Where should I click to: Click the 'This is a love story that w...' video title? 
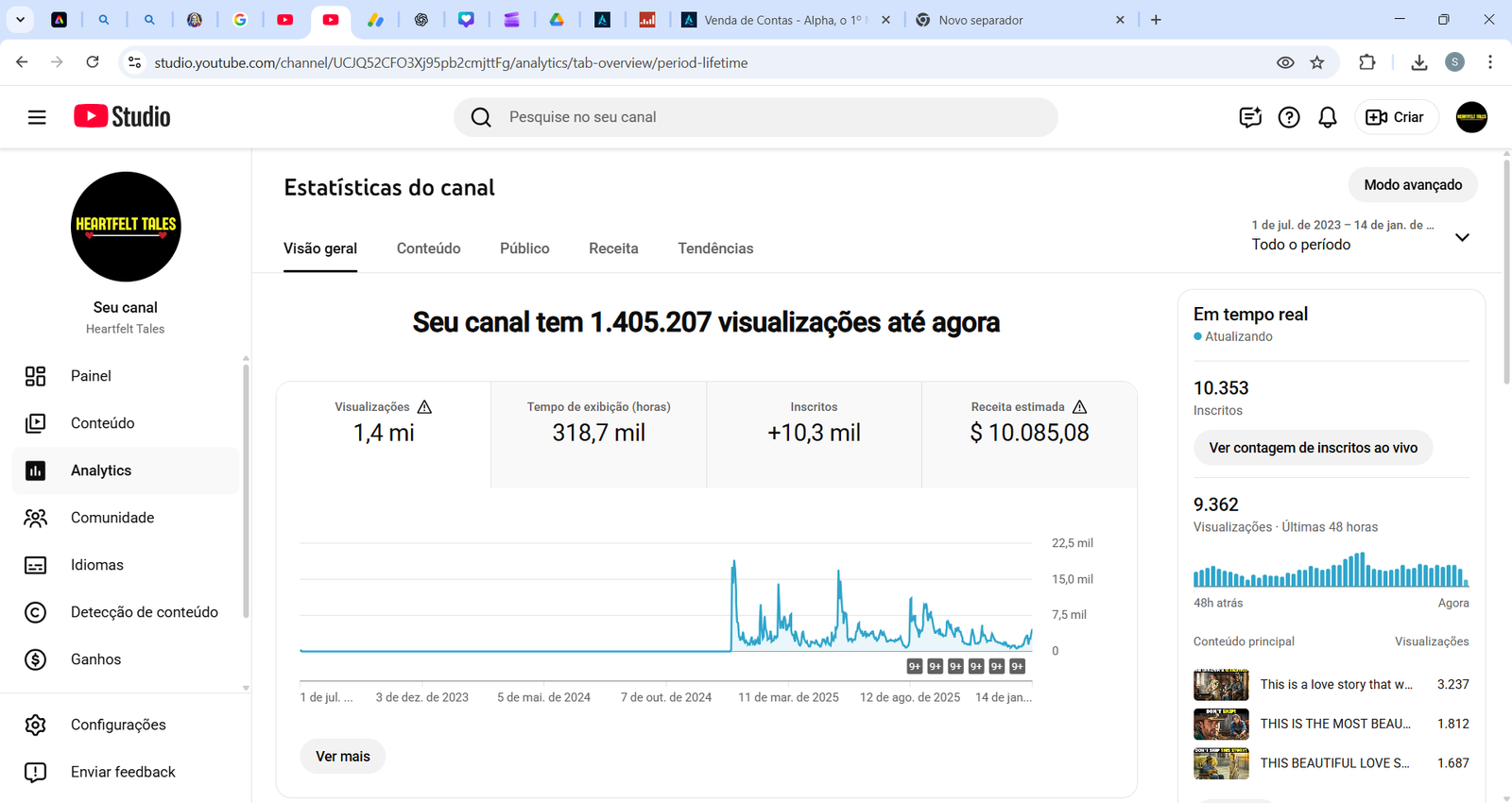pyautogui.click(x=1336, y=684)
